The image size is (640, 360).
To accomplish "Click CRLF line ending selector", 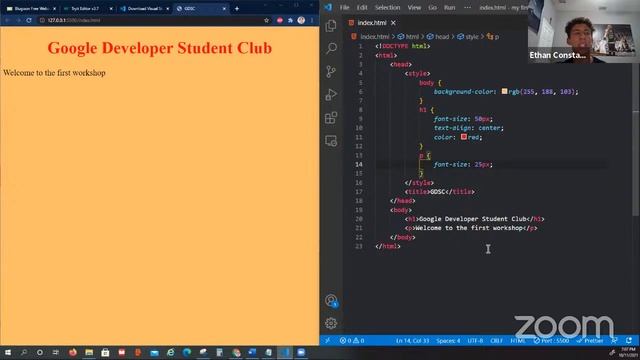I will 497,340.
